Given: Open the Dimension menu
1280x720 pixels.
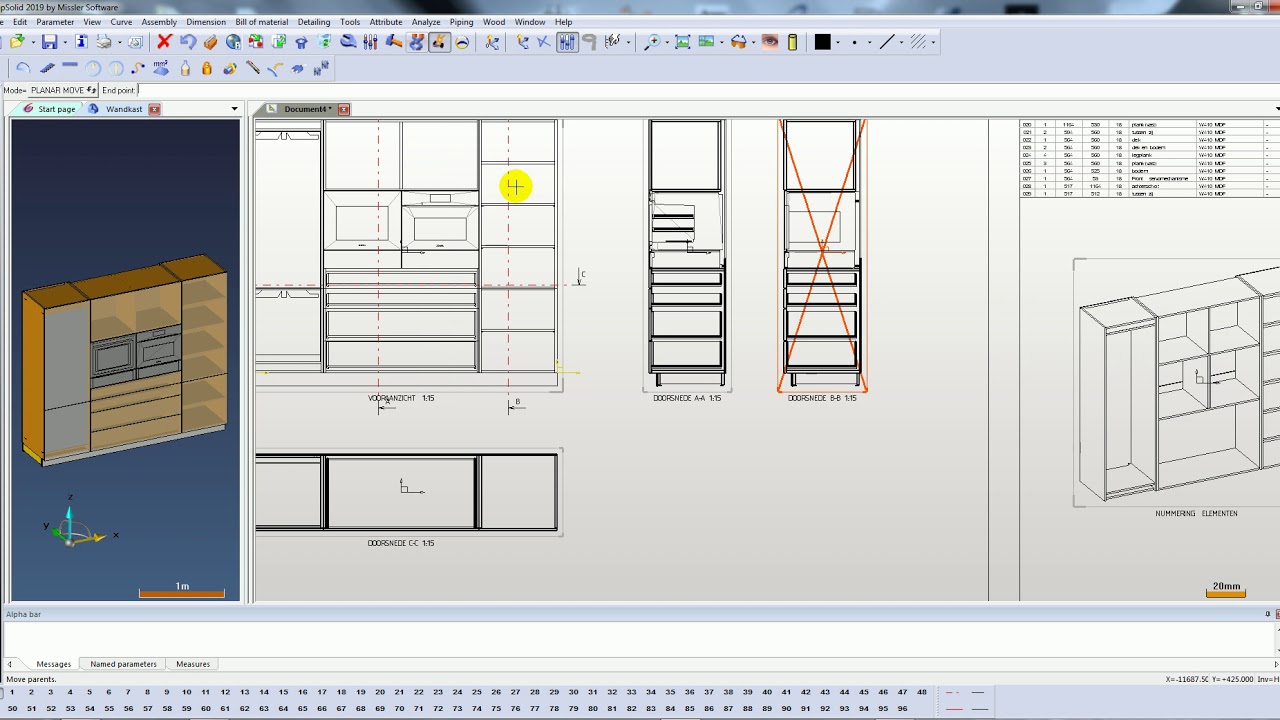Looking at the screenshot, I should tap(206, 22).
